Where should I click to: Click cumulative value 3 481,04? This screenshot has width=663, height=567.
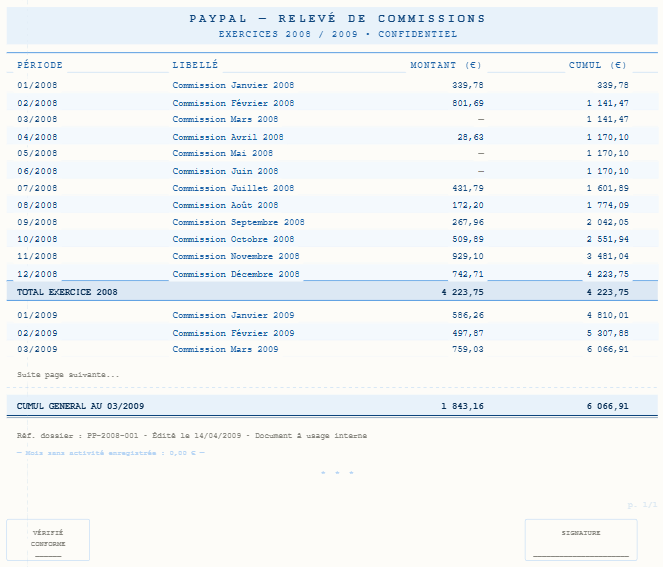point(608,256)
